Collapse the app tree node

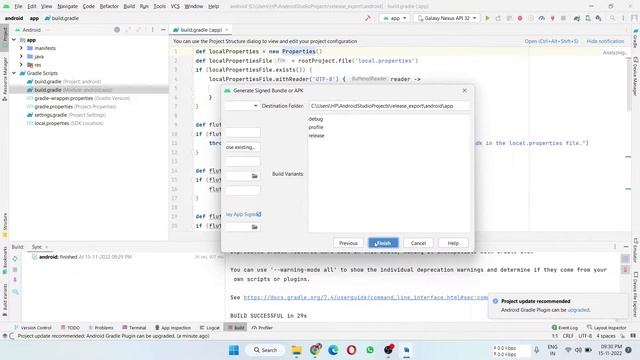pyautogui.click(x=14, y=40)
